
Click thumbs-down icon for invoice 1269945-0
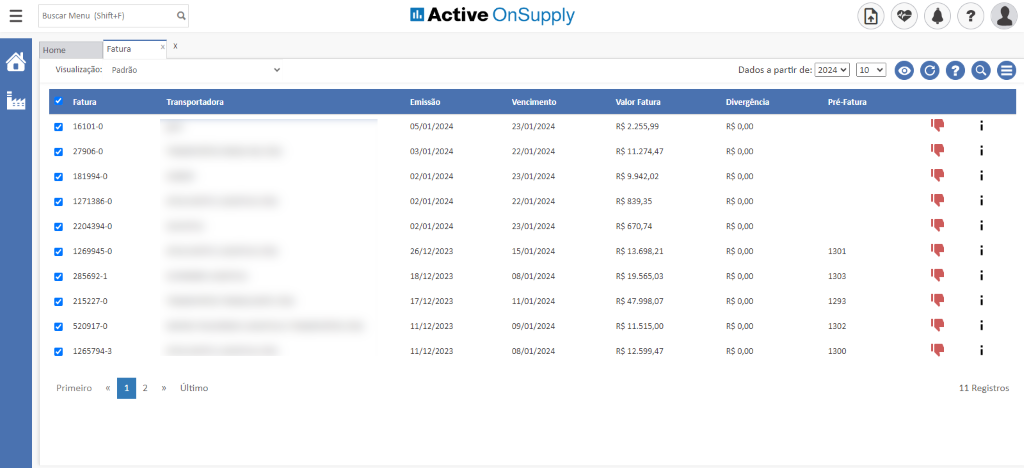(x=938, y=251)
